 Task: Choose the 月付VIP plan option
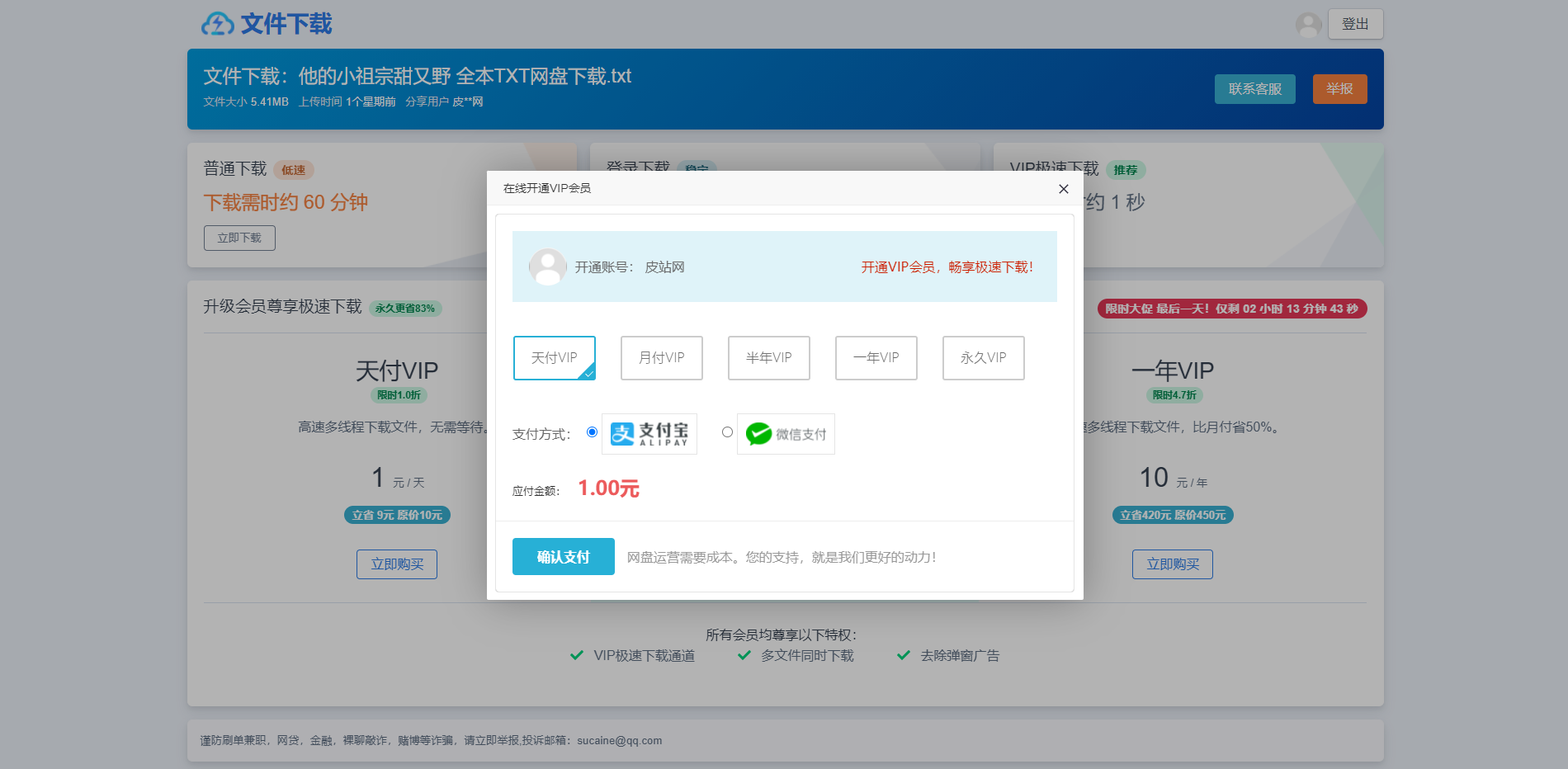(661, 358)
